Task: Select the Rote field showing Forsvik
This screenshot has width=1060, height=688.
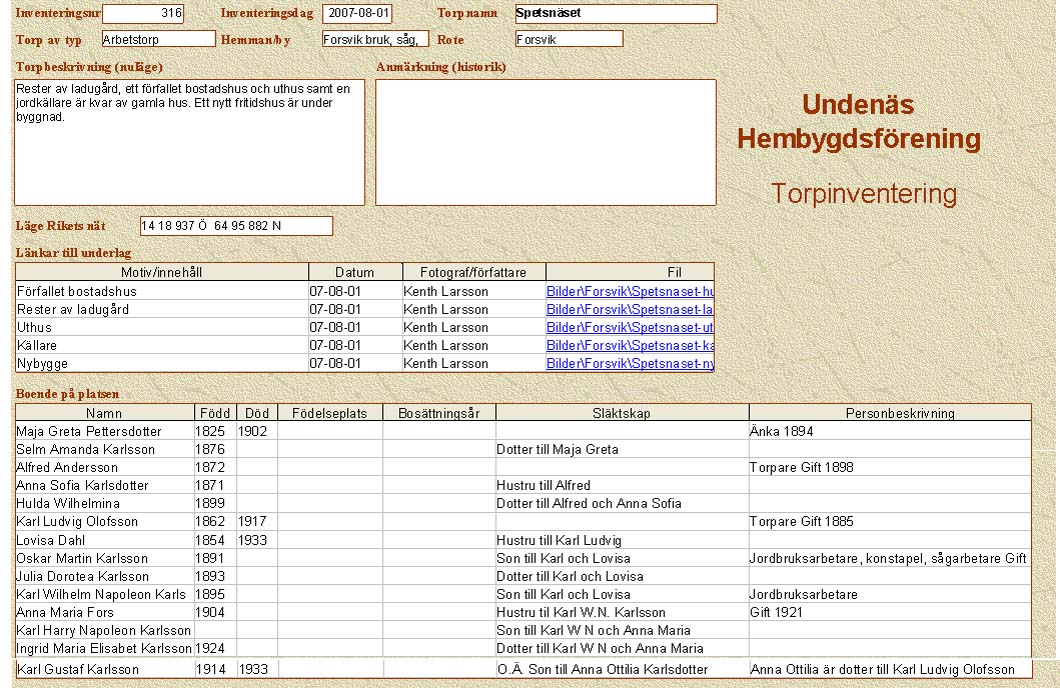Action: tap(568, 39)
